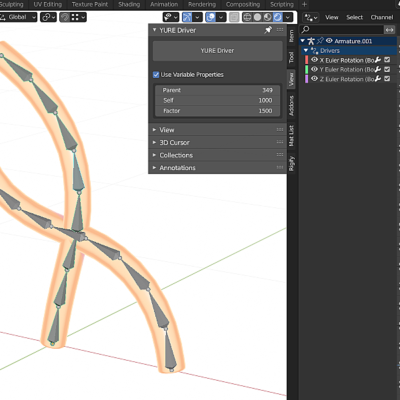Toggle modifiers wrench on Z Euler Rotation
The image size is (400, 400).
click(378, 79)
